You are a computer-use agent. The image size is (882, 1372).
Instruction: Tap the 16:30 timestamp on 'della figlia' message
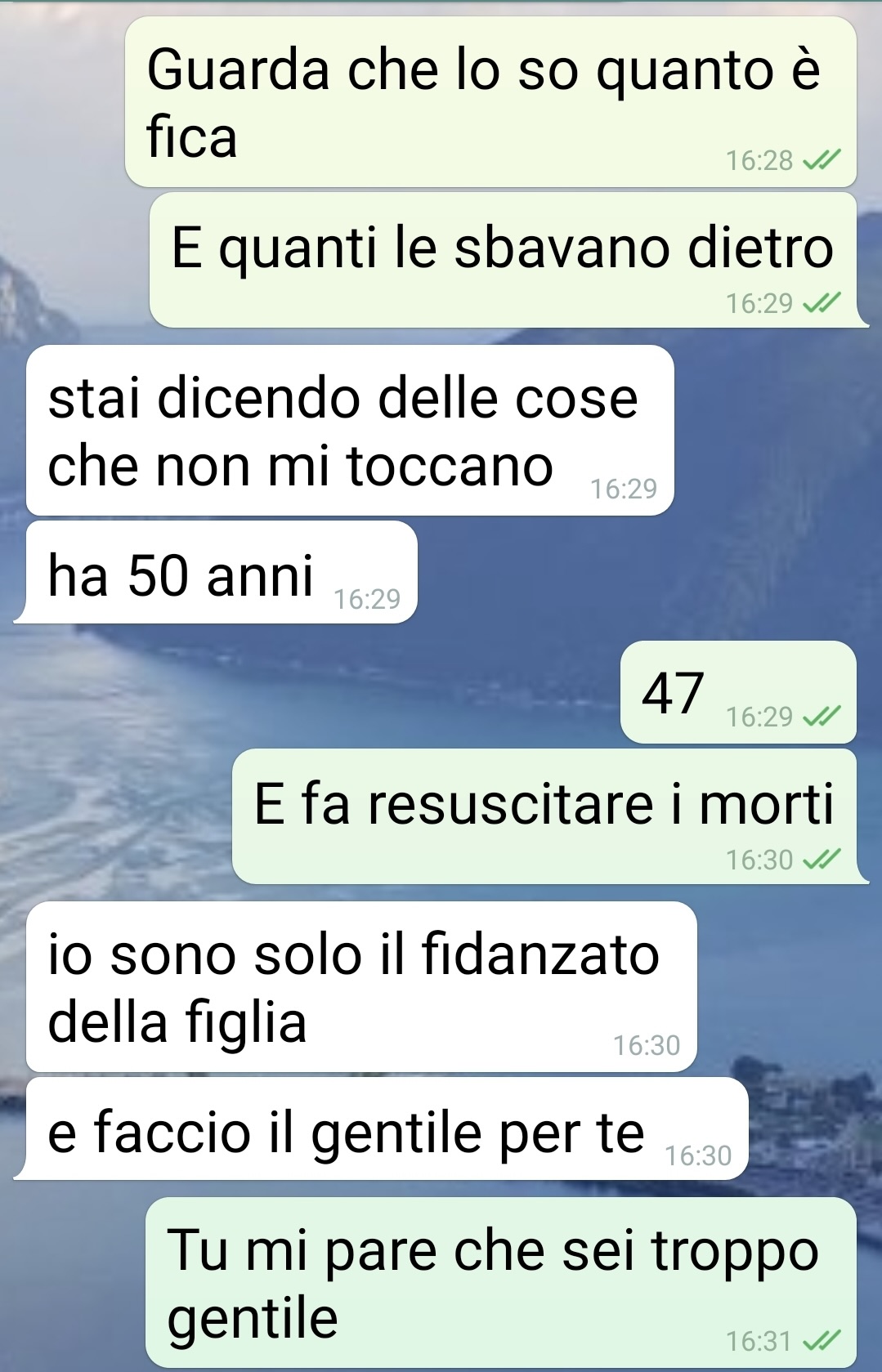click(647, 1045)
